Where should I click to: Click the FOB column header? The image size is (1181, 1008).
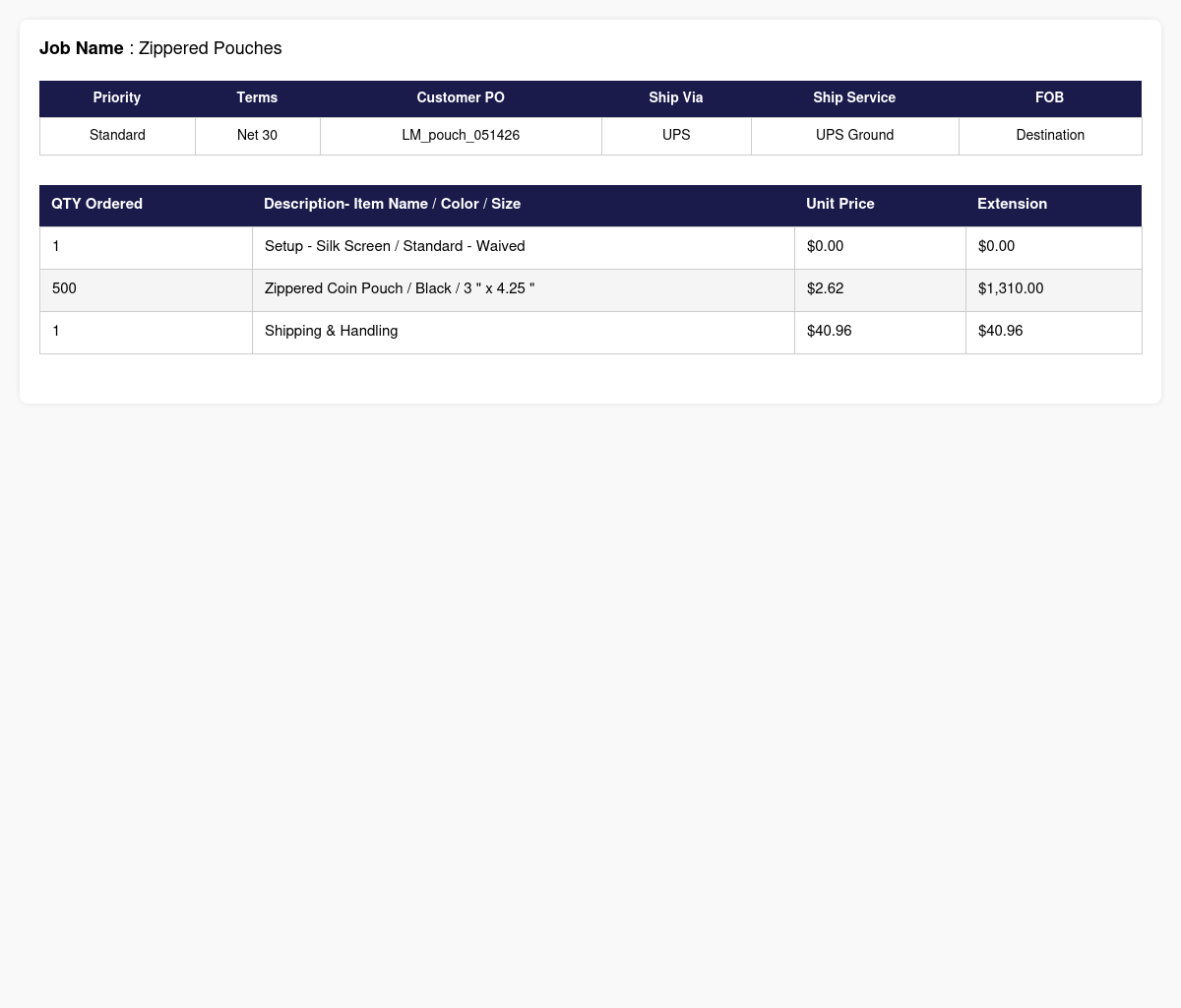pyautogui.click(x=1050, y=98)
